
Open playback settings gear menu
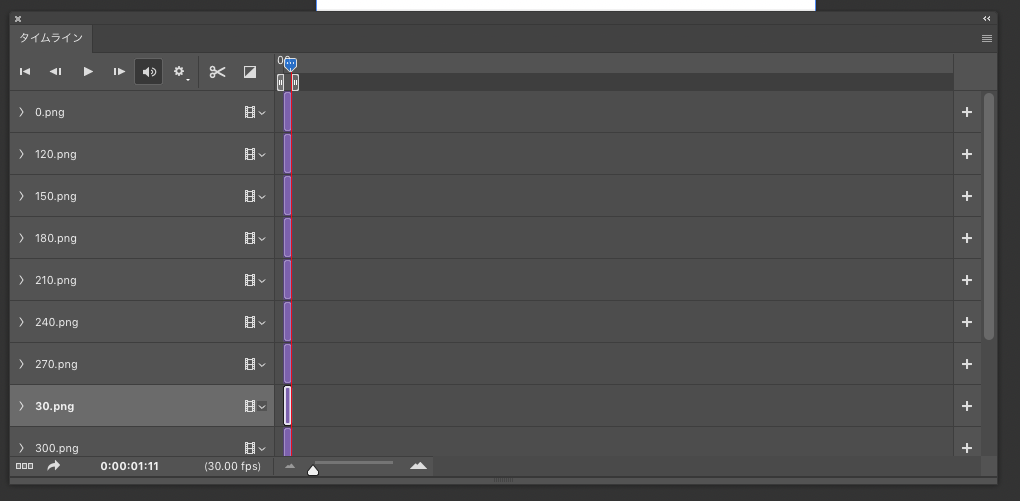pyautogui.click(x=180, y=72)
